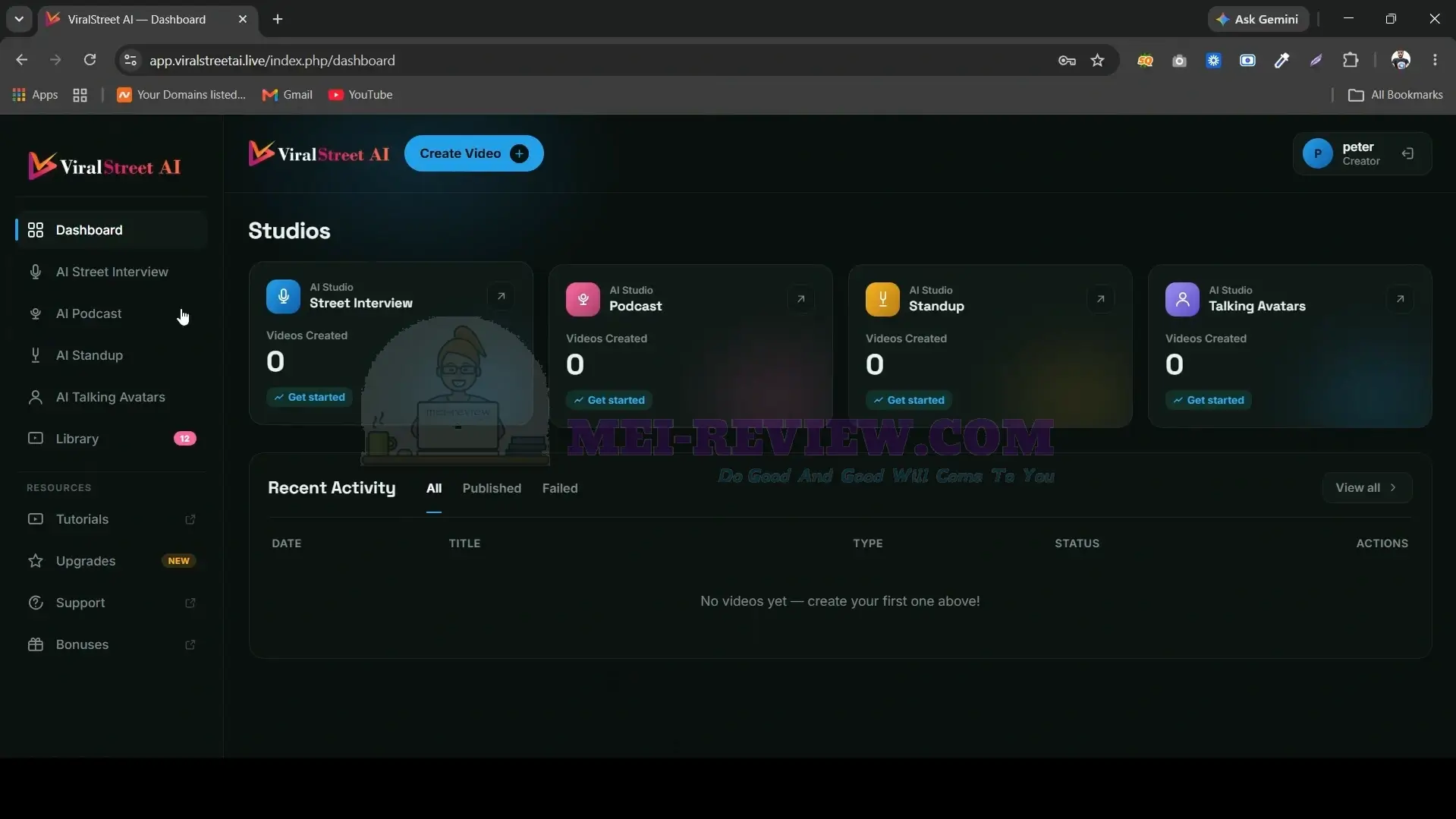
Task: Open Library in sidebar
Action: coord(112,439)
